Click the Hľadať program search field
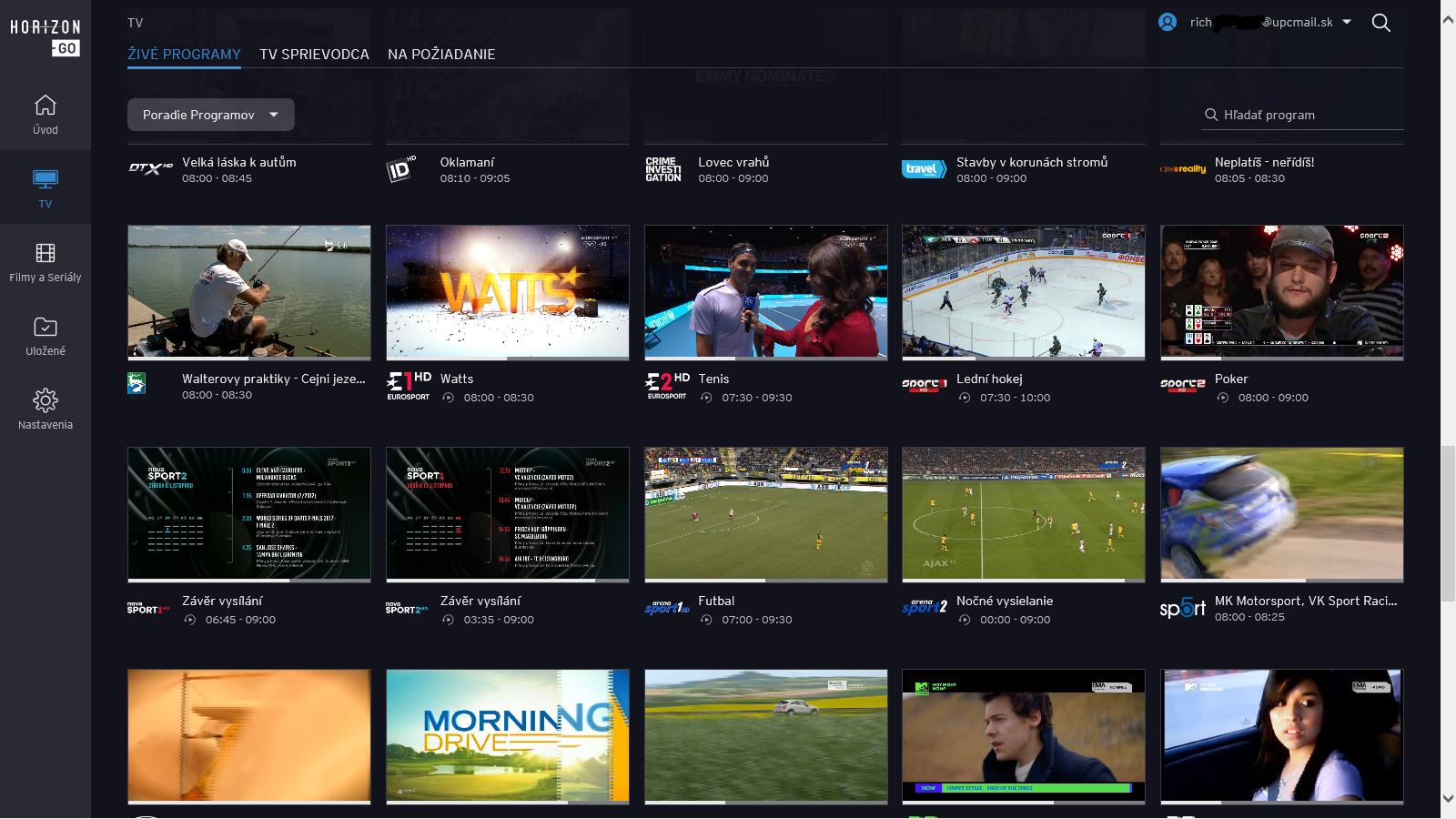Image resolution: width=1456 pixels, height=819 pixels. (x=1302, y=115)
